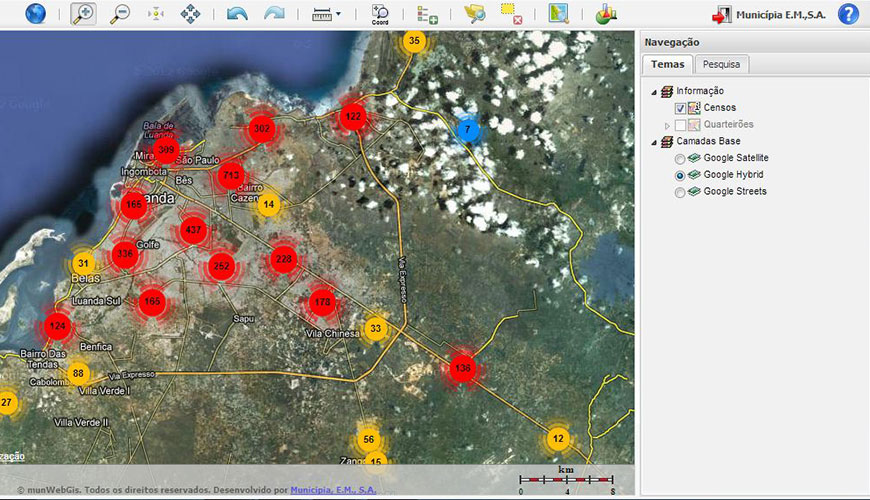This screenshot has height=500, width=870.
Task: Select the ruler measure tool
Action: tap(322, 14)
